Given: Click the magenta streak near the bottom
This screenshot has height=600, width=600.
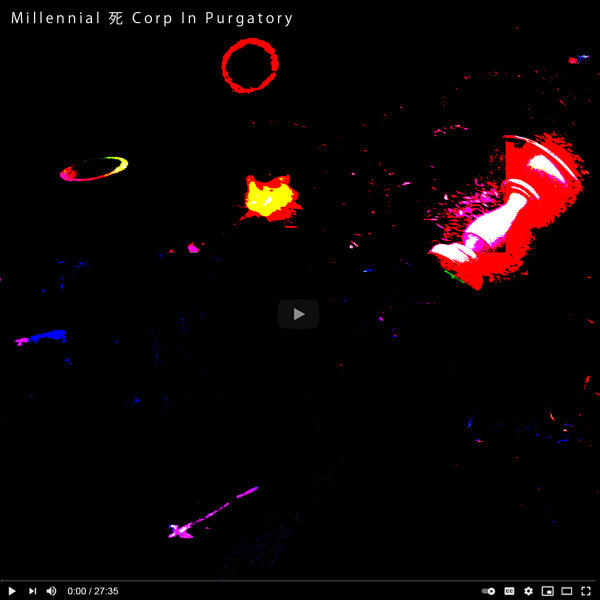Looking at the screenshot, I should point(215,510).
